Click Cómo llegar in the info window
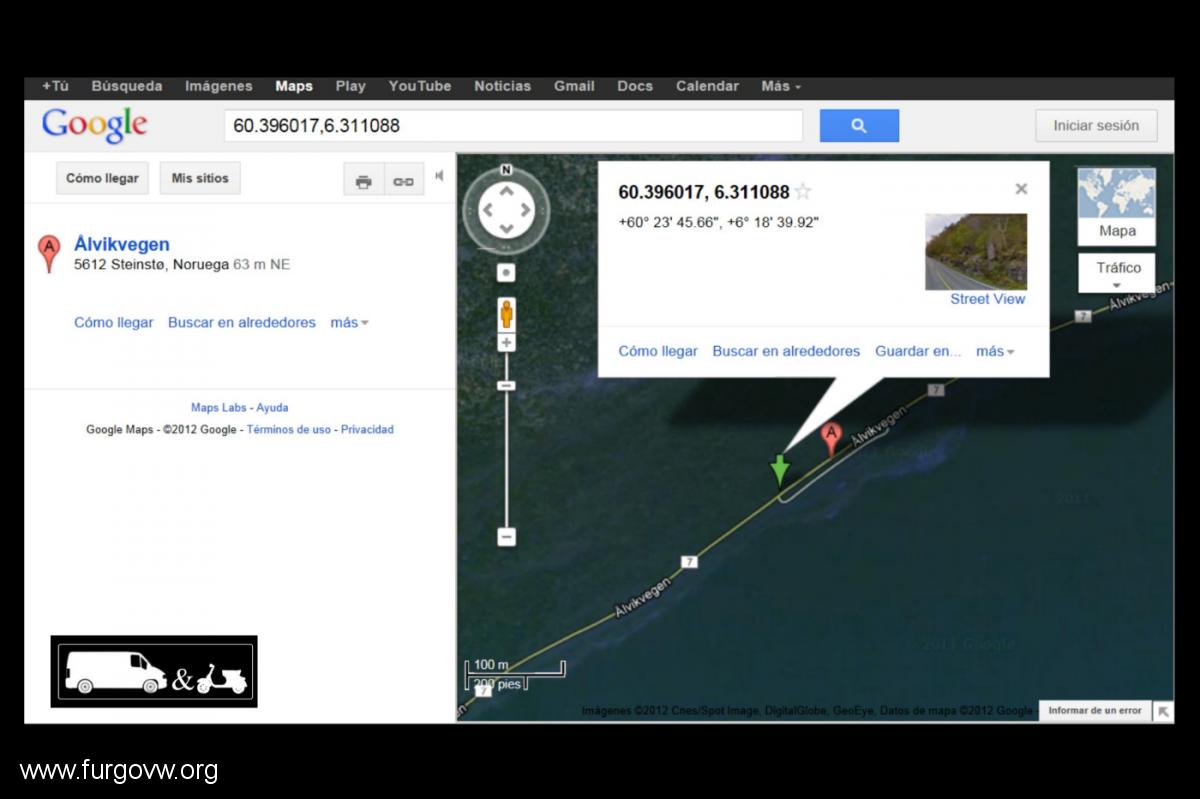The height and width of the screenshot is (799, 1200). coord(658,351)
